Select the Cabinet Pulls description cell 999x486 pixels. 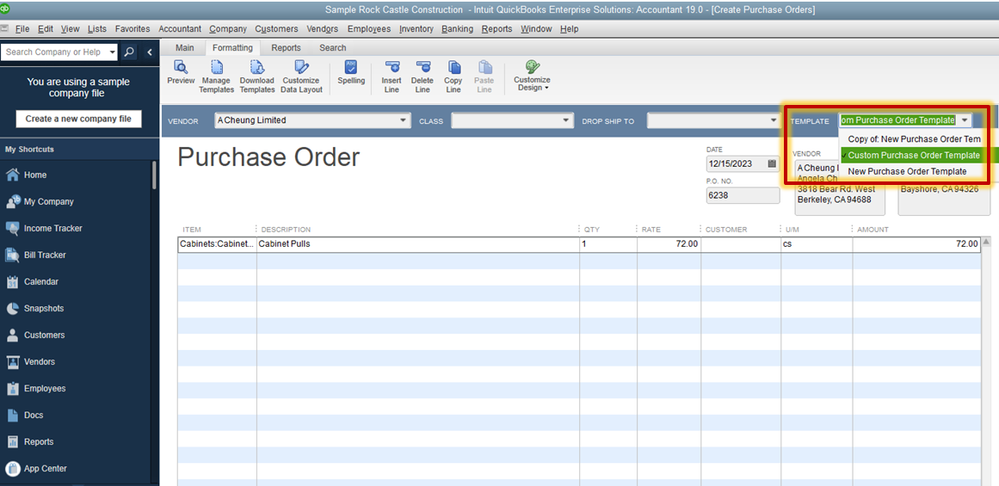click(418, 244)
